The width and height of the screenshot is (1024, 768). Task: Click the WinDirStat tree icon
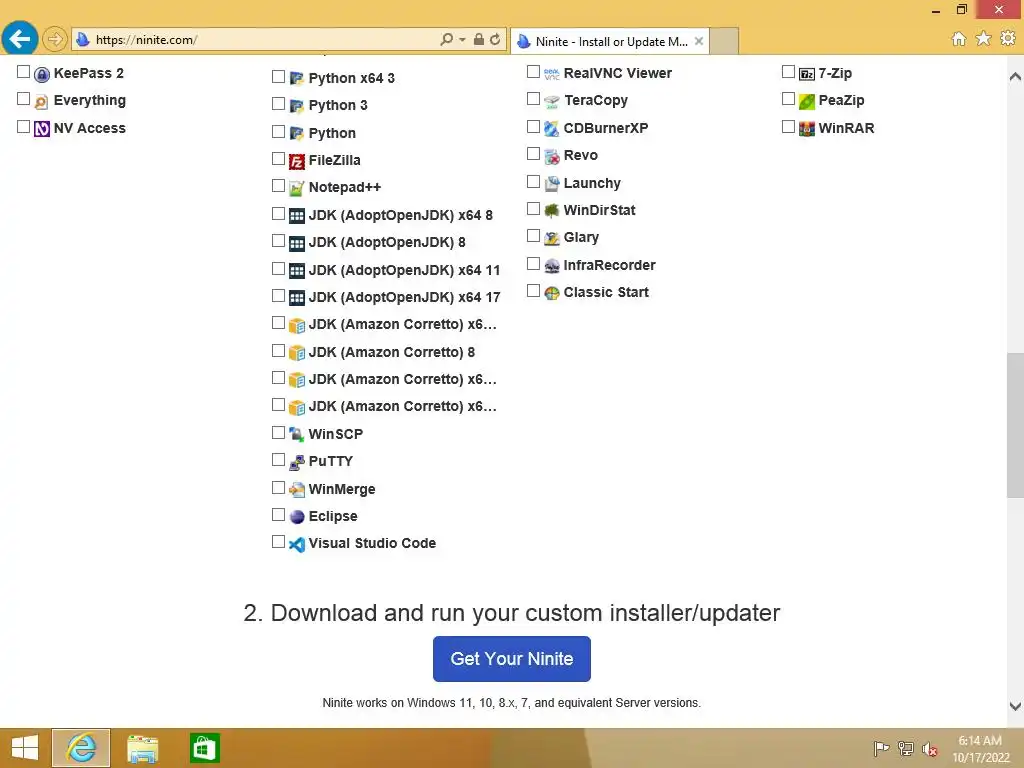(552, 211)
